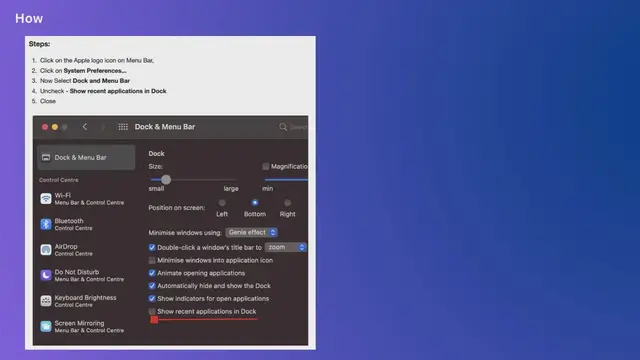Open the Genie effect dropdown
Screen dimensions: 640x360
(251, 232)
